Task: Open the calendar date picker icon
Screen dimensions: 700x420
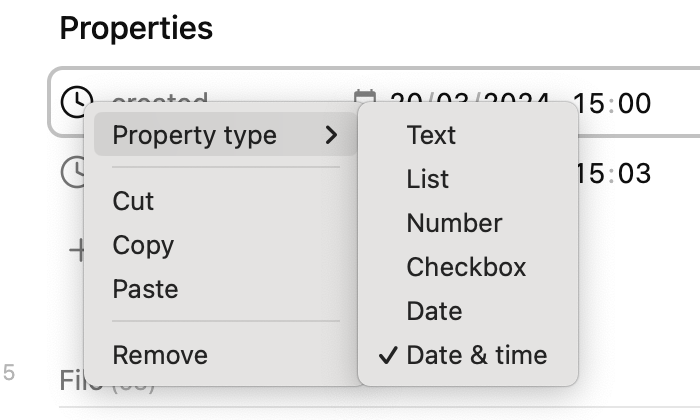Action: [x=364, y=96]
